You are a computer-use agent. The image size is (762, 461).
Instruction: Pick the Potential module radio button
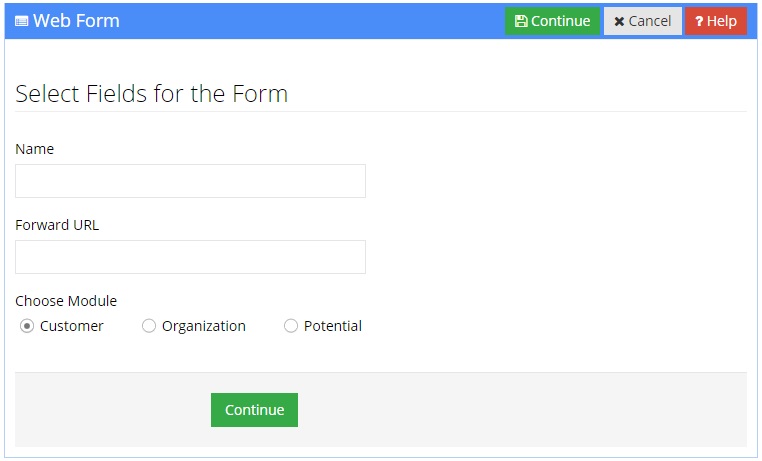(291, 326)
